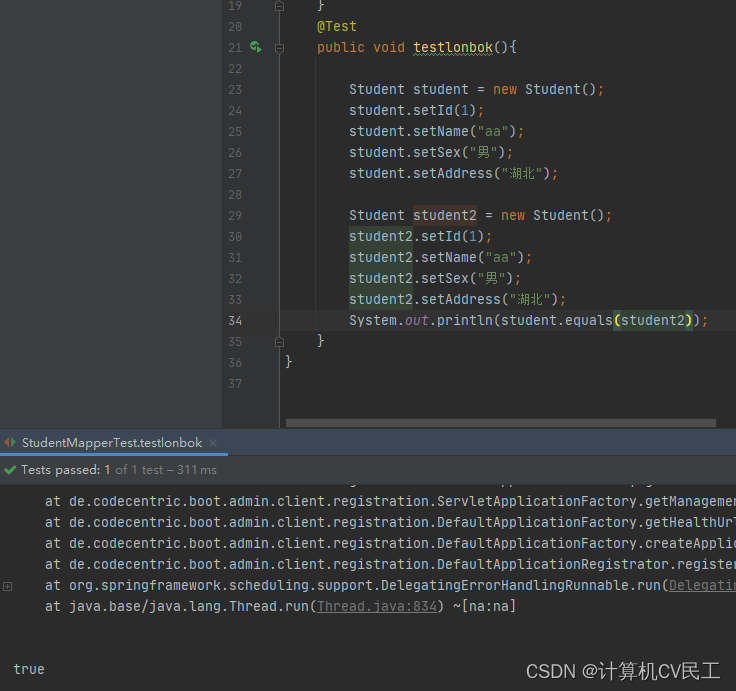This screenshot has width=736, height=691.
Task: Click highlighted student2 variable on line 29
Action: point(445,215)
